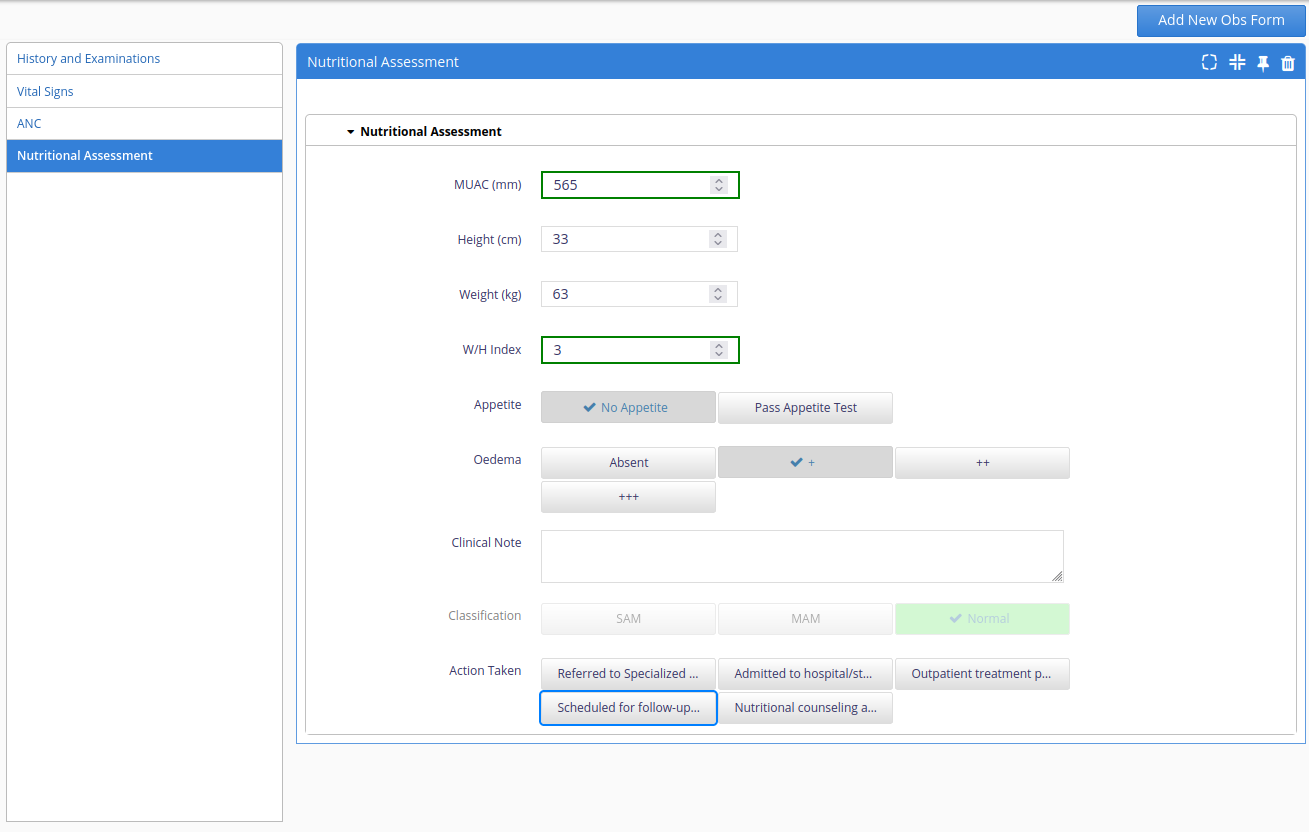Set Oedema to Absent
The height and width of the screenshot is (832, 1309).
628,462
